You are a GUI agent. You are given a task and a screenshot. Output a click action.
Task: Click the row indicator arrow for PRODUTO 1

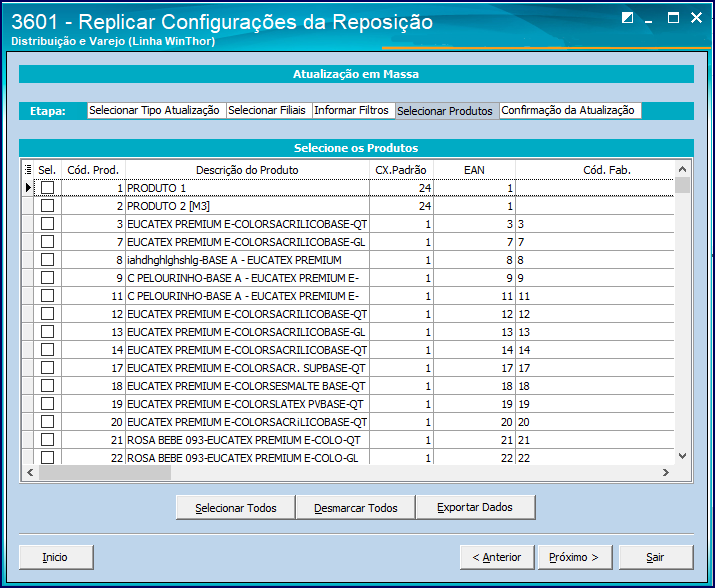click(28, 187)
